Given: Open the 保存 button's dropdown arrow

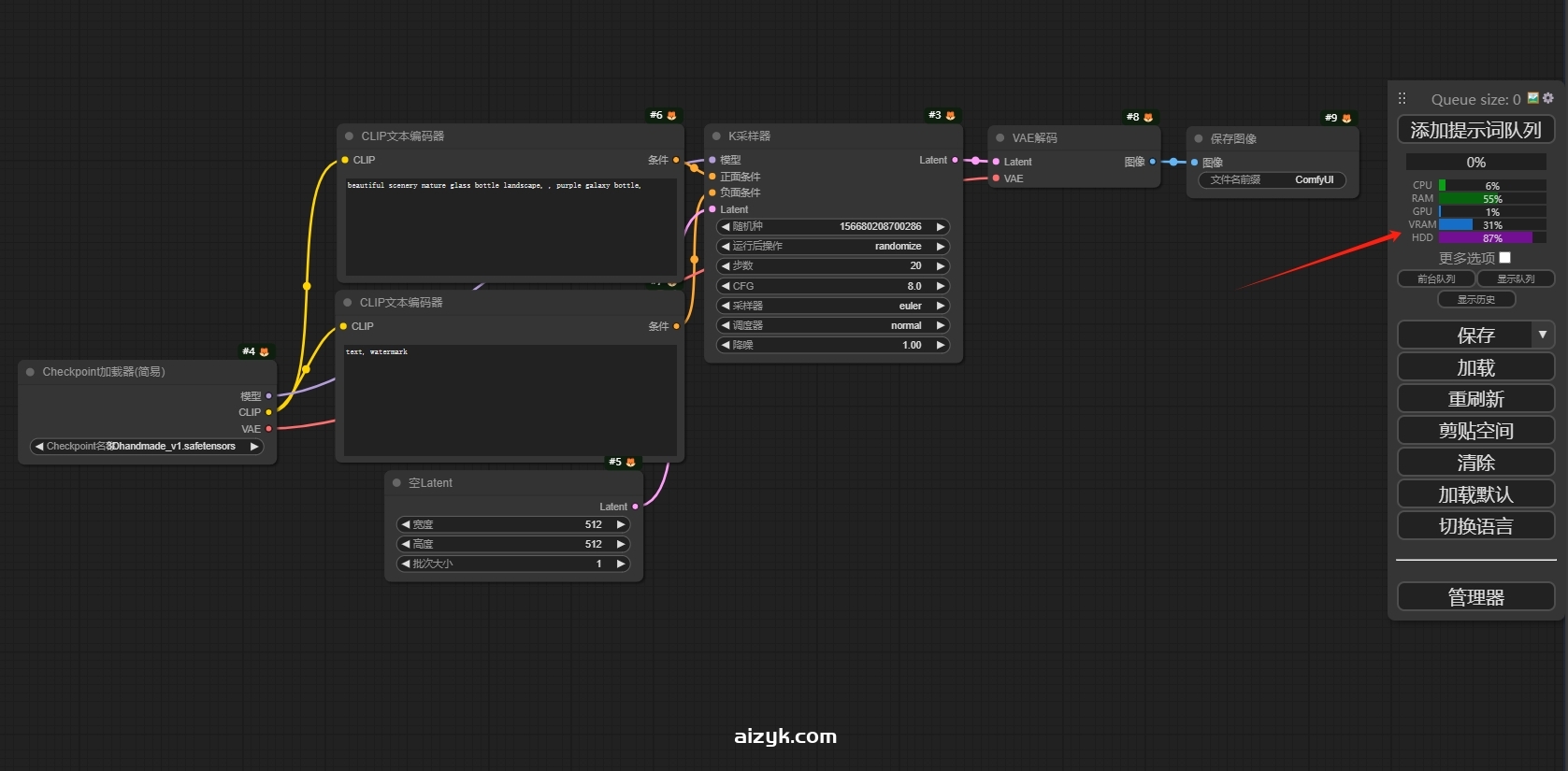Looking at the screenshot, I should tap(1543, 335).
